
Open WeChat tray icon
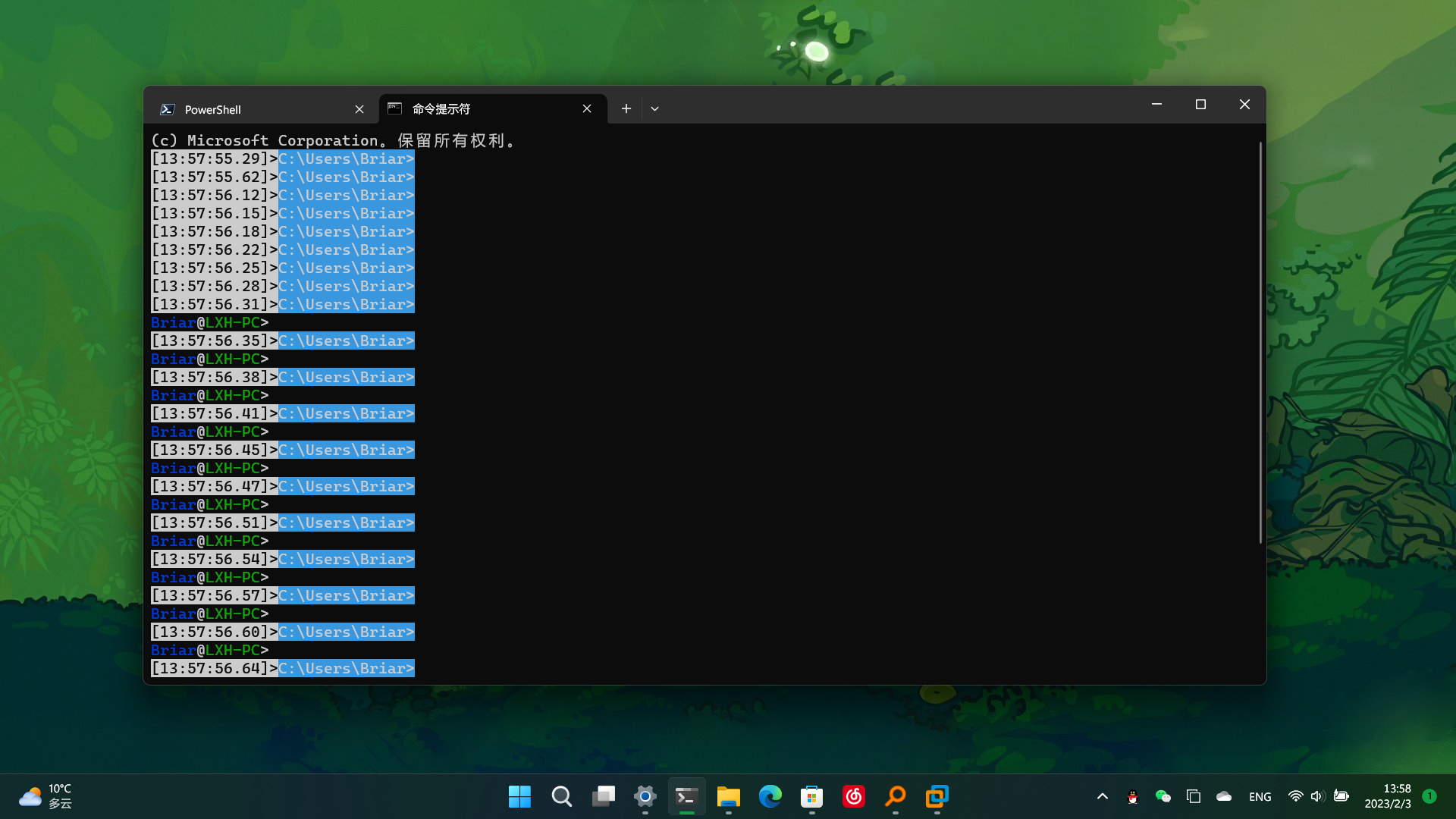(1163, 796)
